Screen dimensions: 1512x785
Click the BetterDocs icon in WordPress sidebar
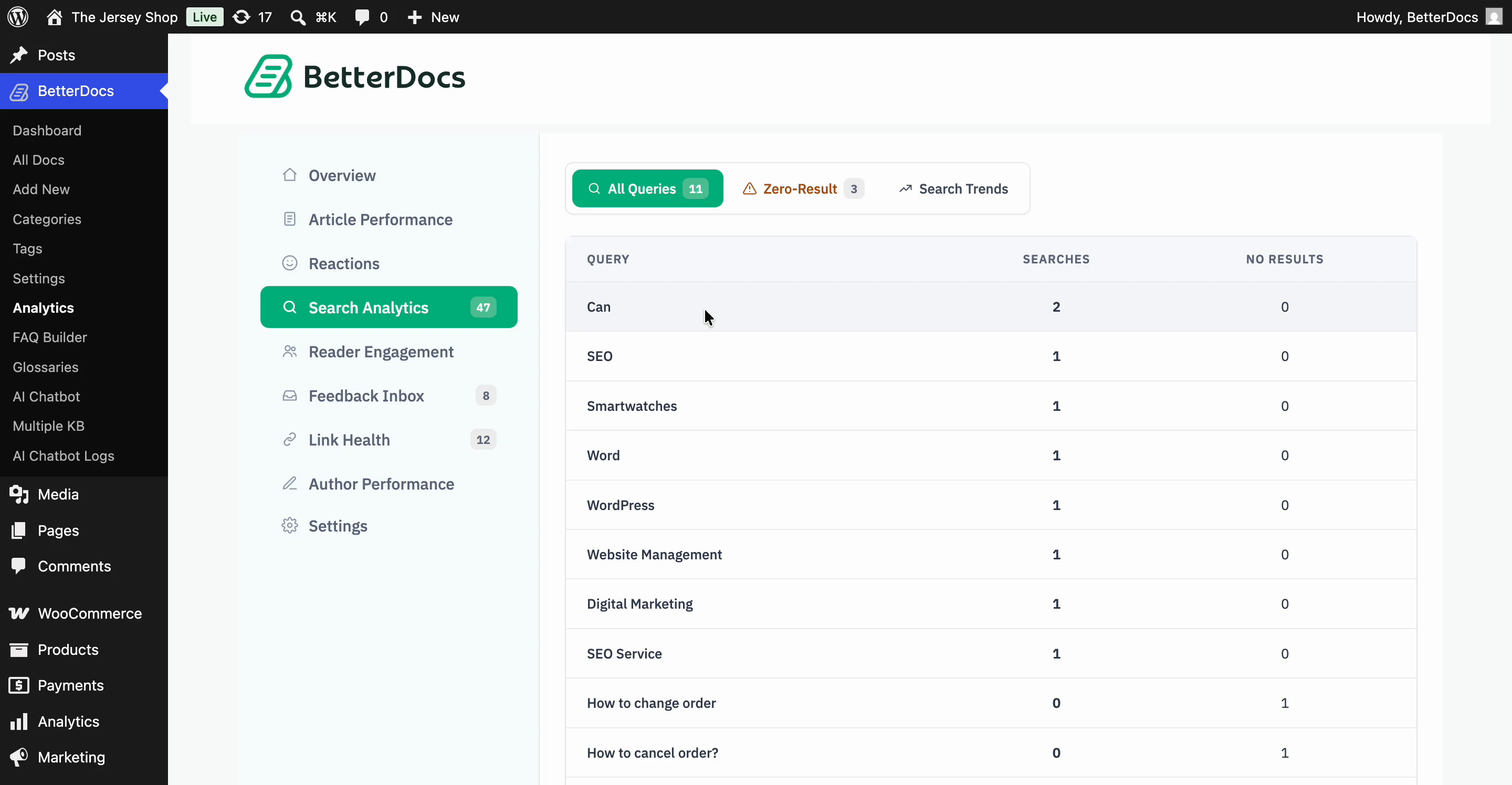click(x=19, y=91)
